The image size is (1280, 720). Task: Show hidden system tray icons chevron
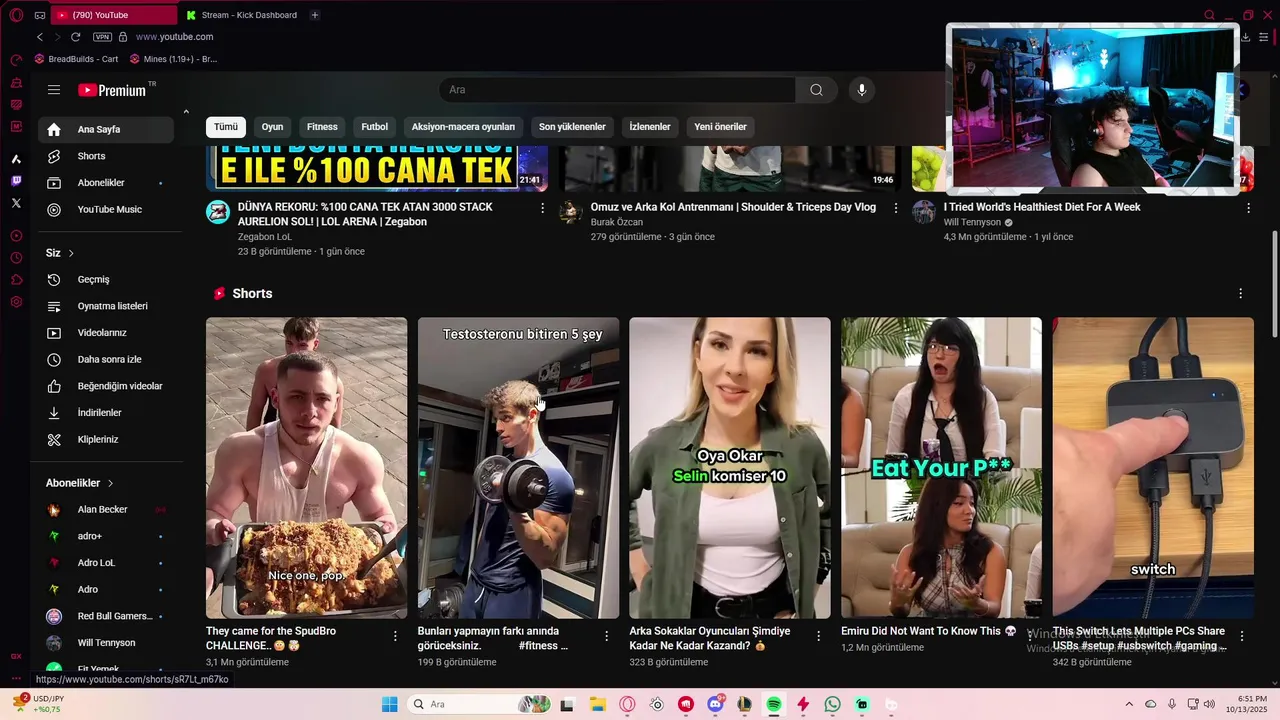pyautogui.click(x=1129, y=704)
